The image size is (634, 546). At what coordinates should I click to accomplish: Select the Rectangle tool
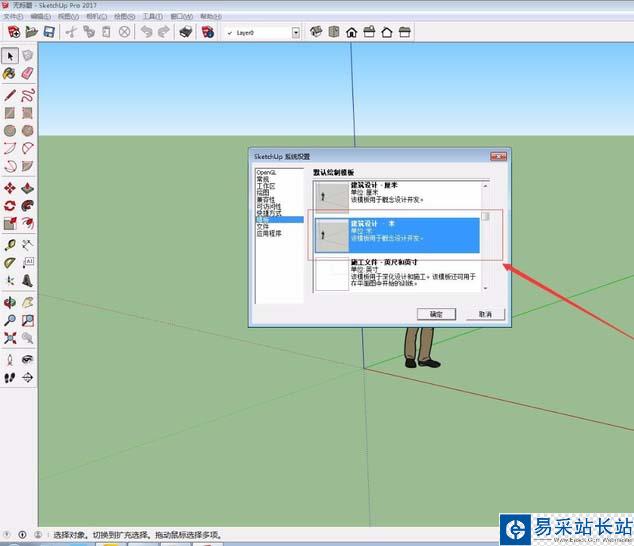(10, 113)
